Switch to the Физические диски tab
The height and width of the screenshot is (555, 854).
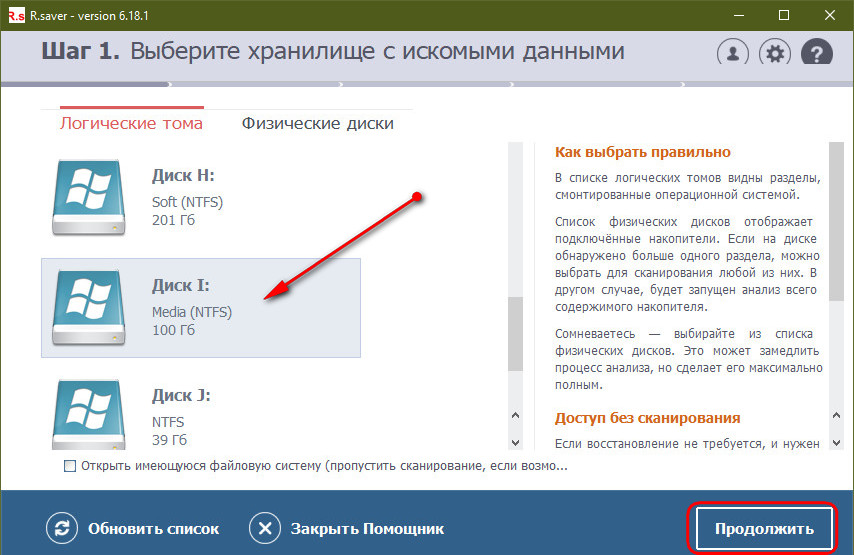click(318, 123)
